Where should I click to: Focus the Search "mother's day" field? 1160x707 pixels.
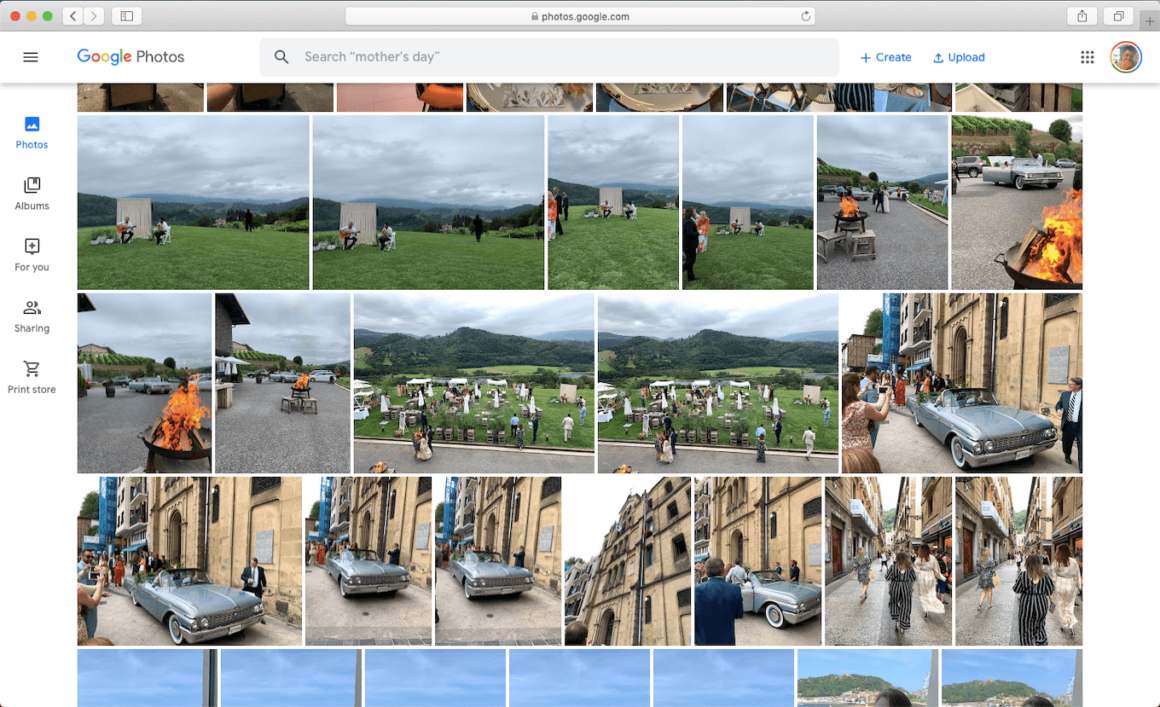point(549,57)
